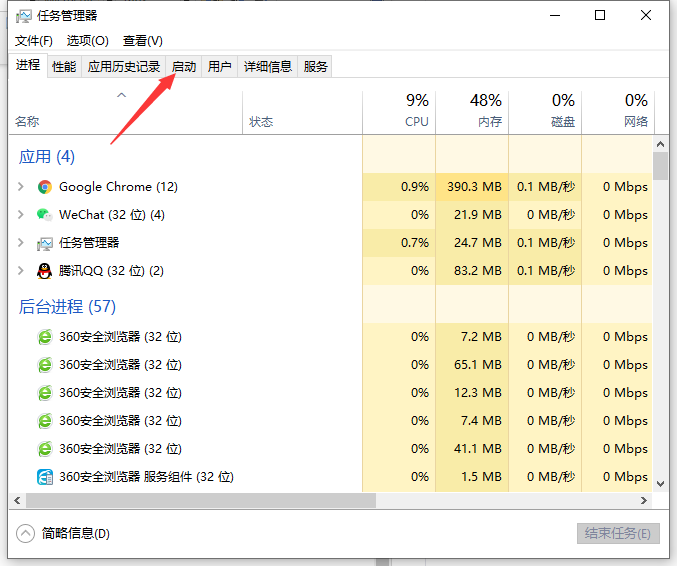Collapse to 简略信息 view
Viewport: 677px width, 566px height.
tap(65, 534)
